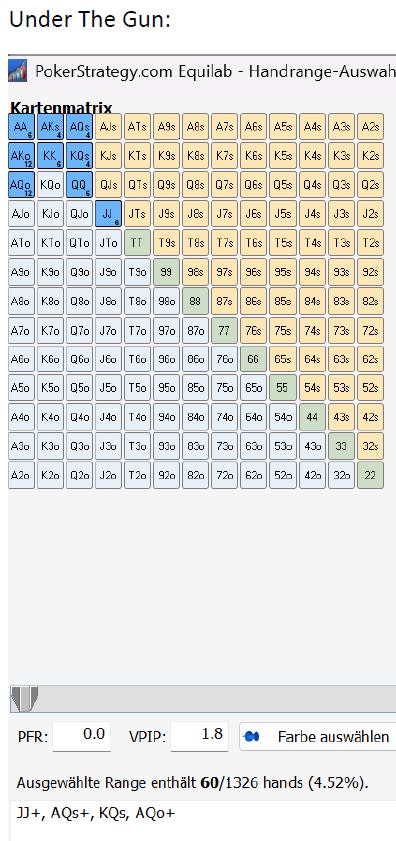The width and height of the screenshot is (396, 841).
Task: Click the range percentage slider handle
Action: point(24,699)
